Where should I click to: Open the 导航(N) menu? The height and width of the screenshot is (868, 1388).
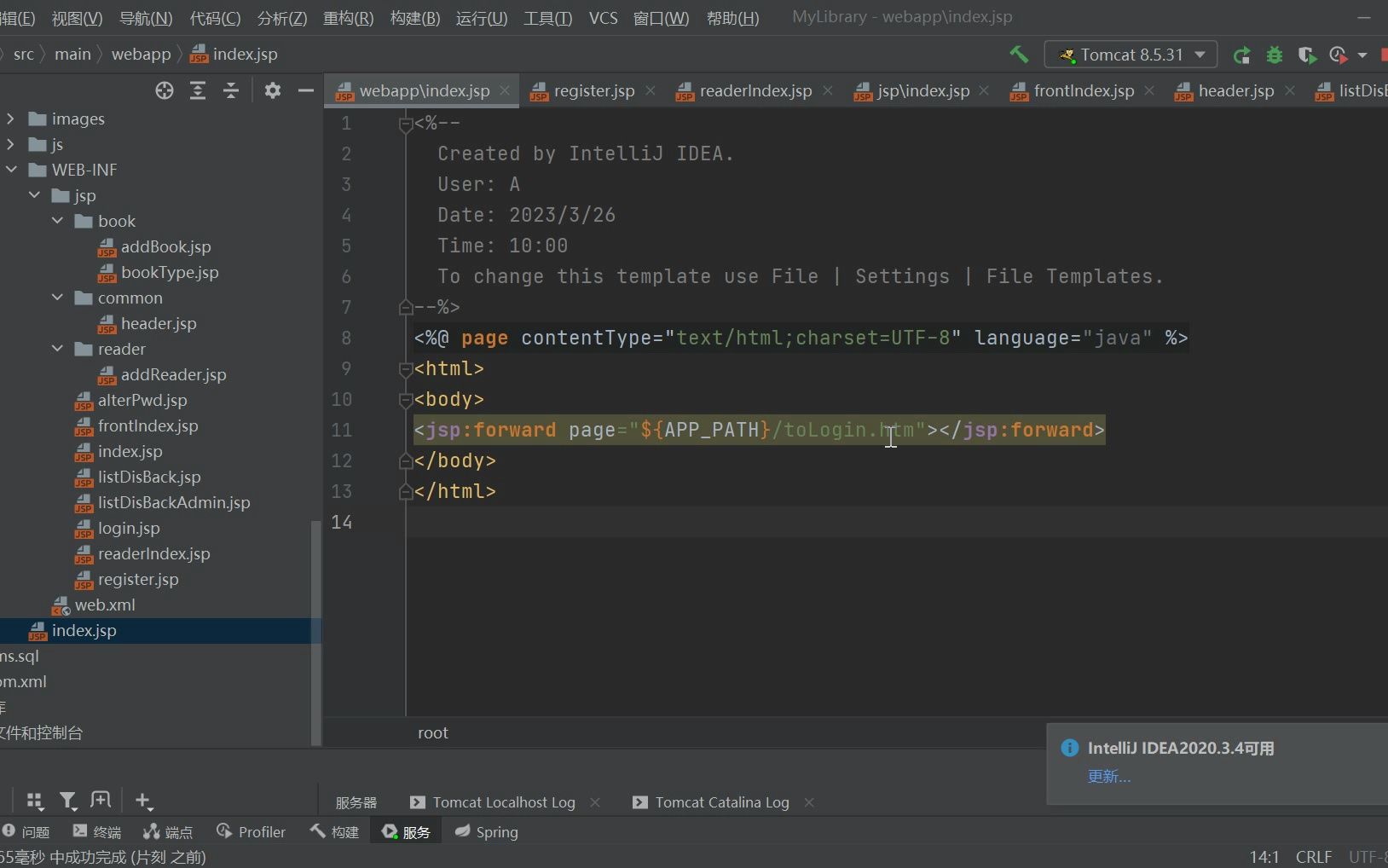click(x=146, y=18)
